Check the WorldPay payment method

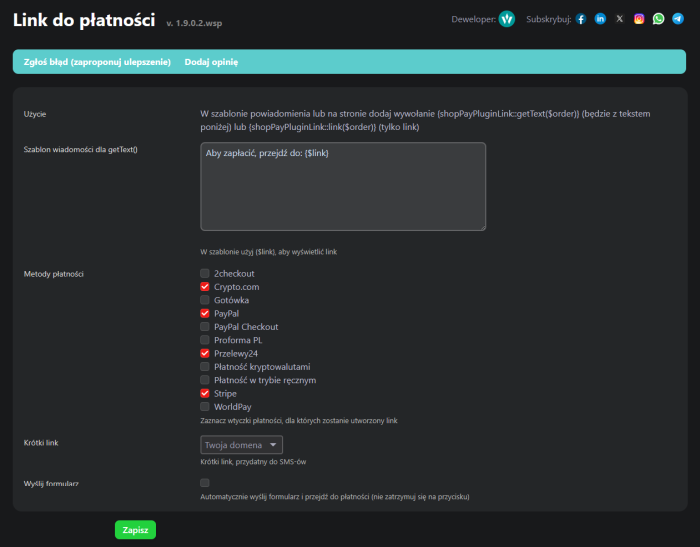[205, 407]
